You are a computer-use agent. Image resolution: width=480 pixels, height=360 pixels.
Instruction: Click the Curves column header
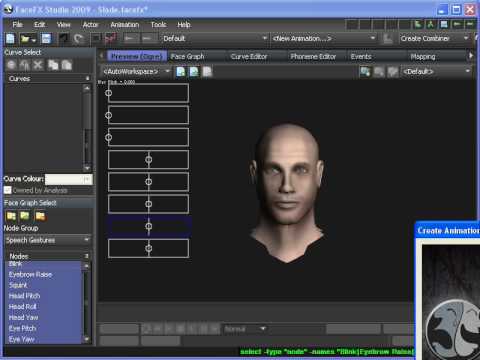(48, 78)
